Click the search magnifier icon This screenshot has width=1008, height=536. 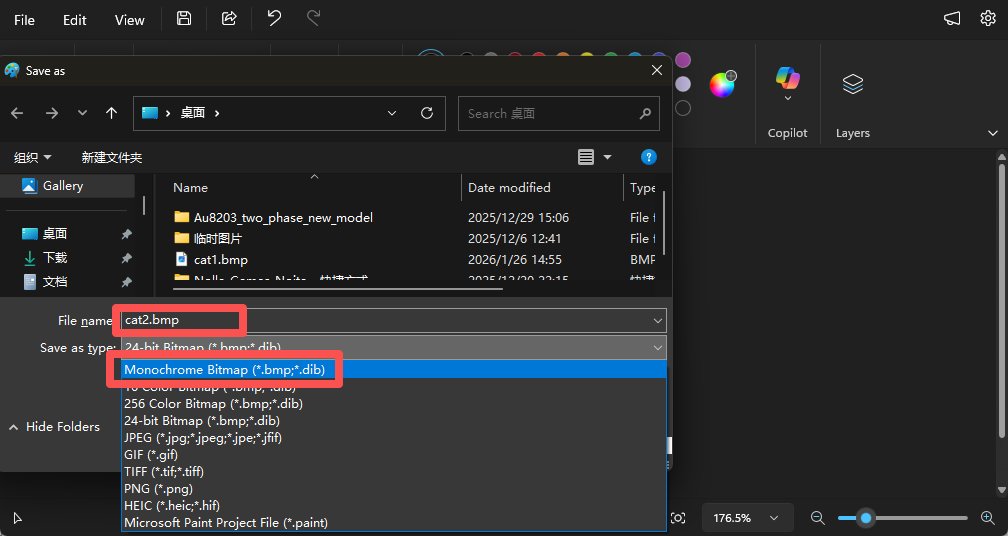[x=645, y=114]
